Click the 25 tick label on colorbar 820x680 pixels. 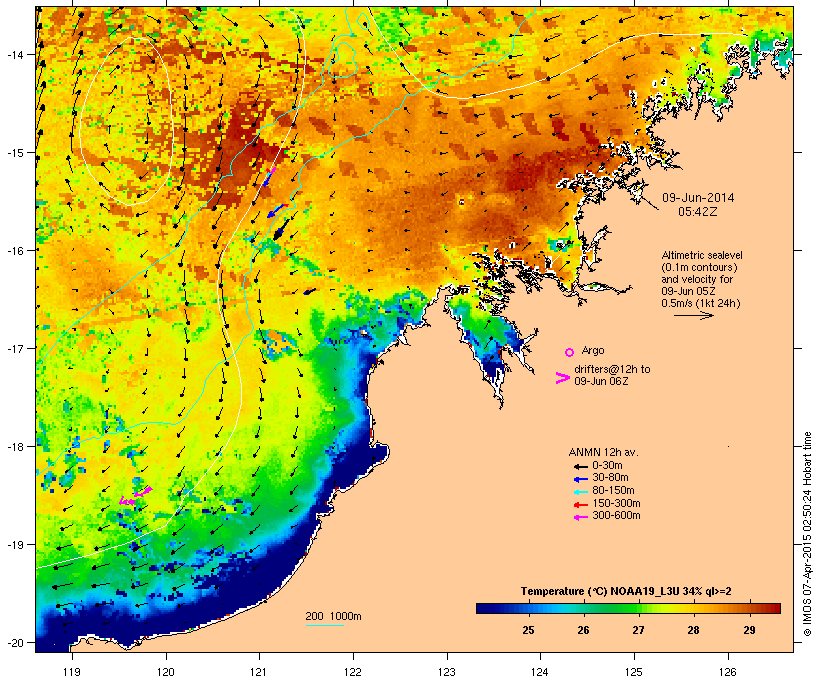point(528,630)
